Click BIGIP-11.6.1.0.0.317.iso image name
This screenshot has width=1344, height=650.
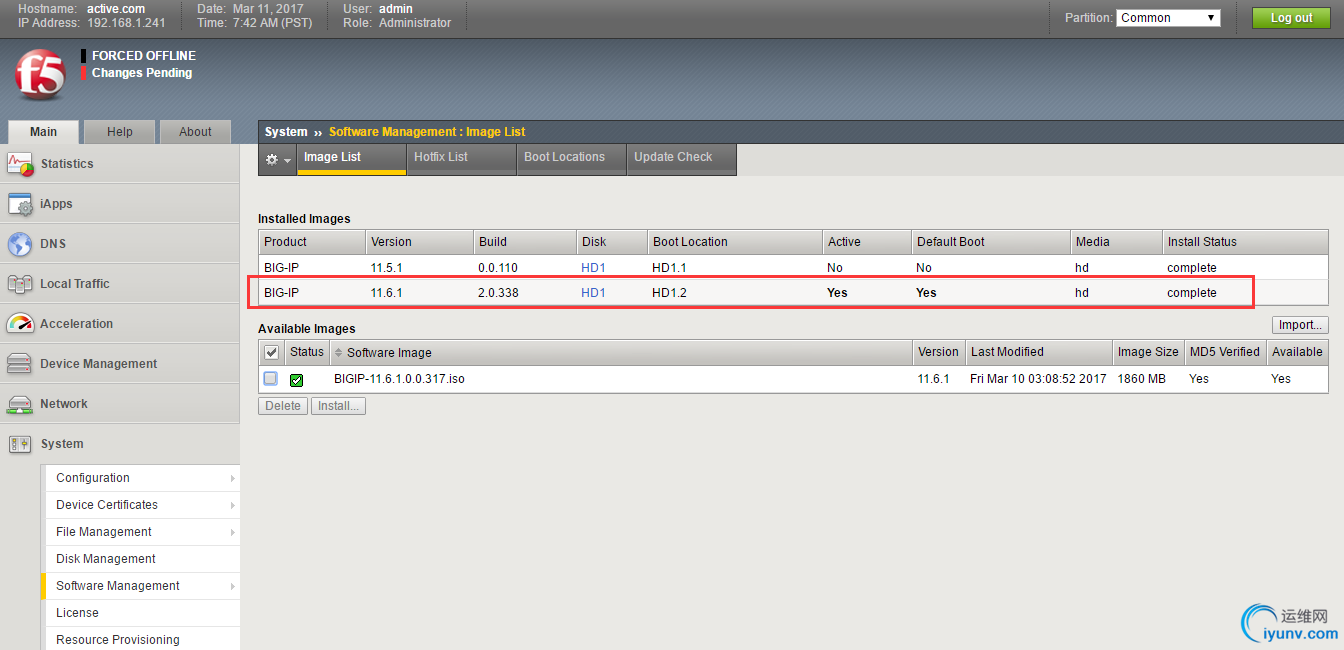pos(399,379)
